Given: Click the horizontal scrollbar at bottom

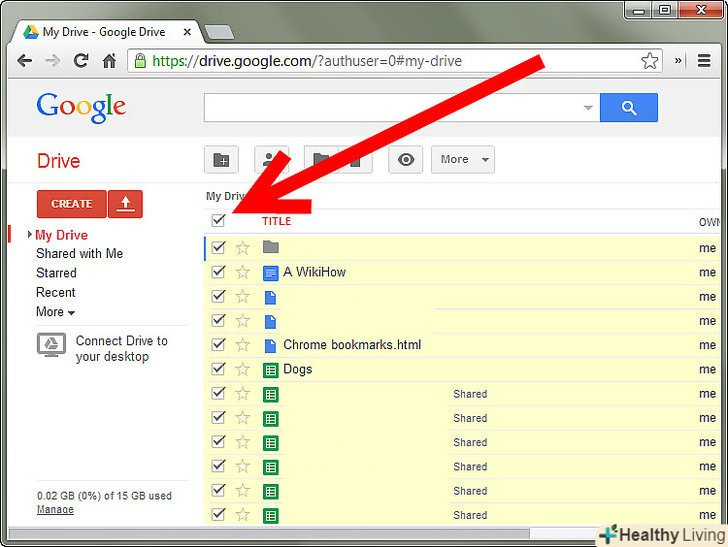Looking at the screenshot, I should tap(269, 534).
